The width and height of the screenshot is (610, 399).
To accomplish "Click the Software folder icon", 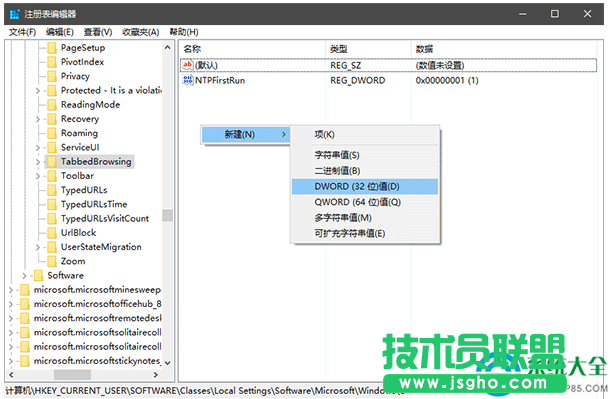I will click(x=38, y=276).
